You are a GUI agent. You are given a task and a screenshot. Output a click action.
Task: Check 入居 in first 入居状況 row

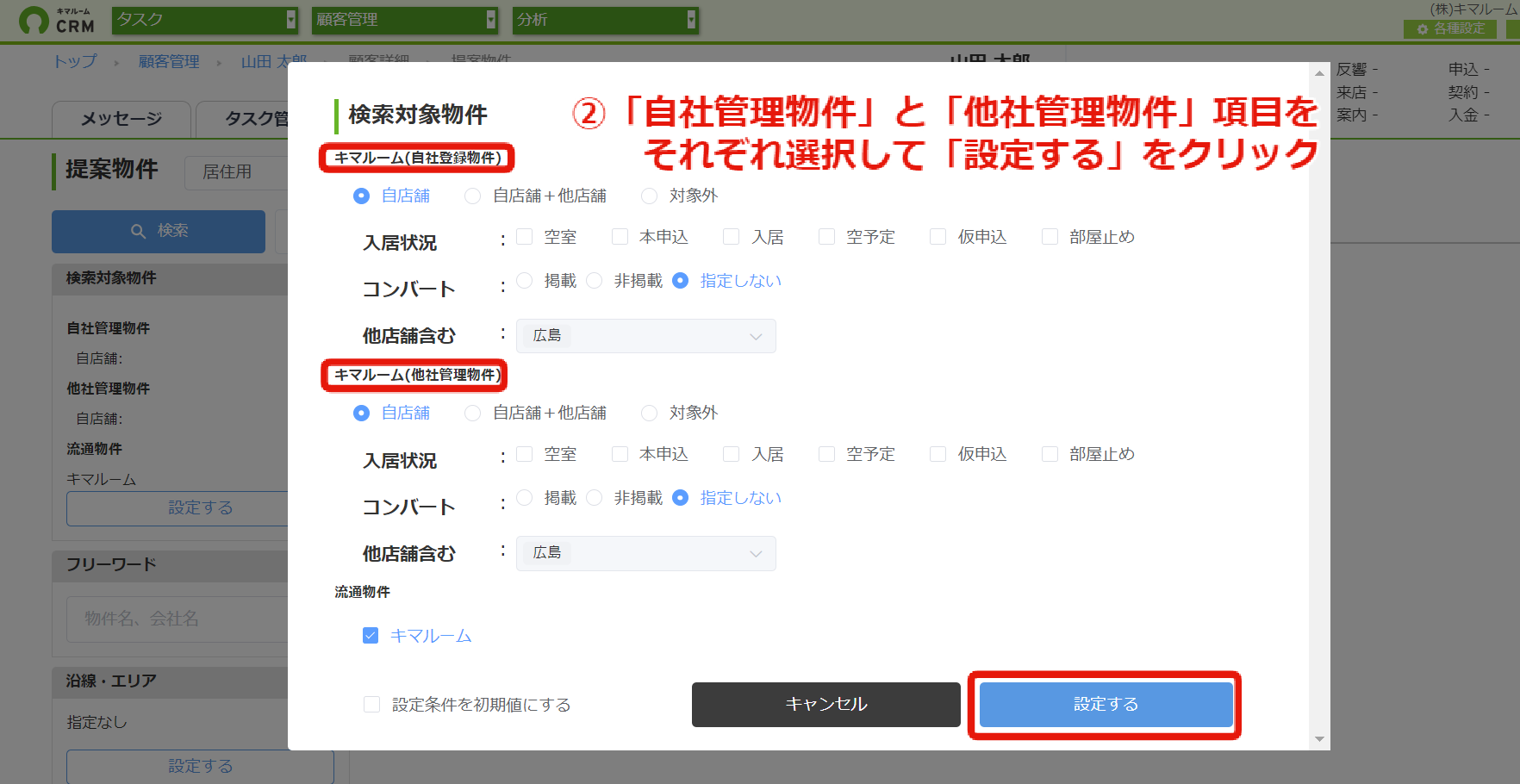coord(731,237)
